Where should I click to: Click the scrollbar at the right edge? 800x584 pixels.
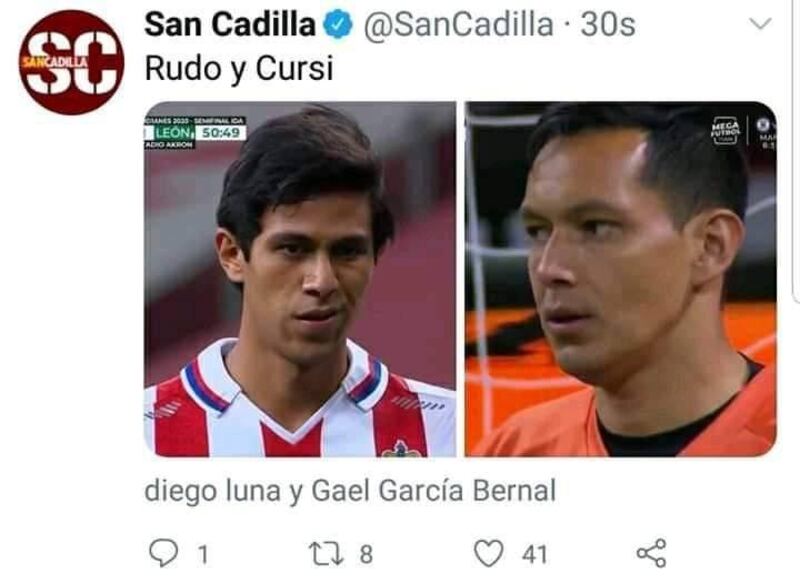[x=797, y=153]
